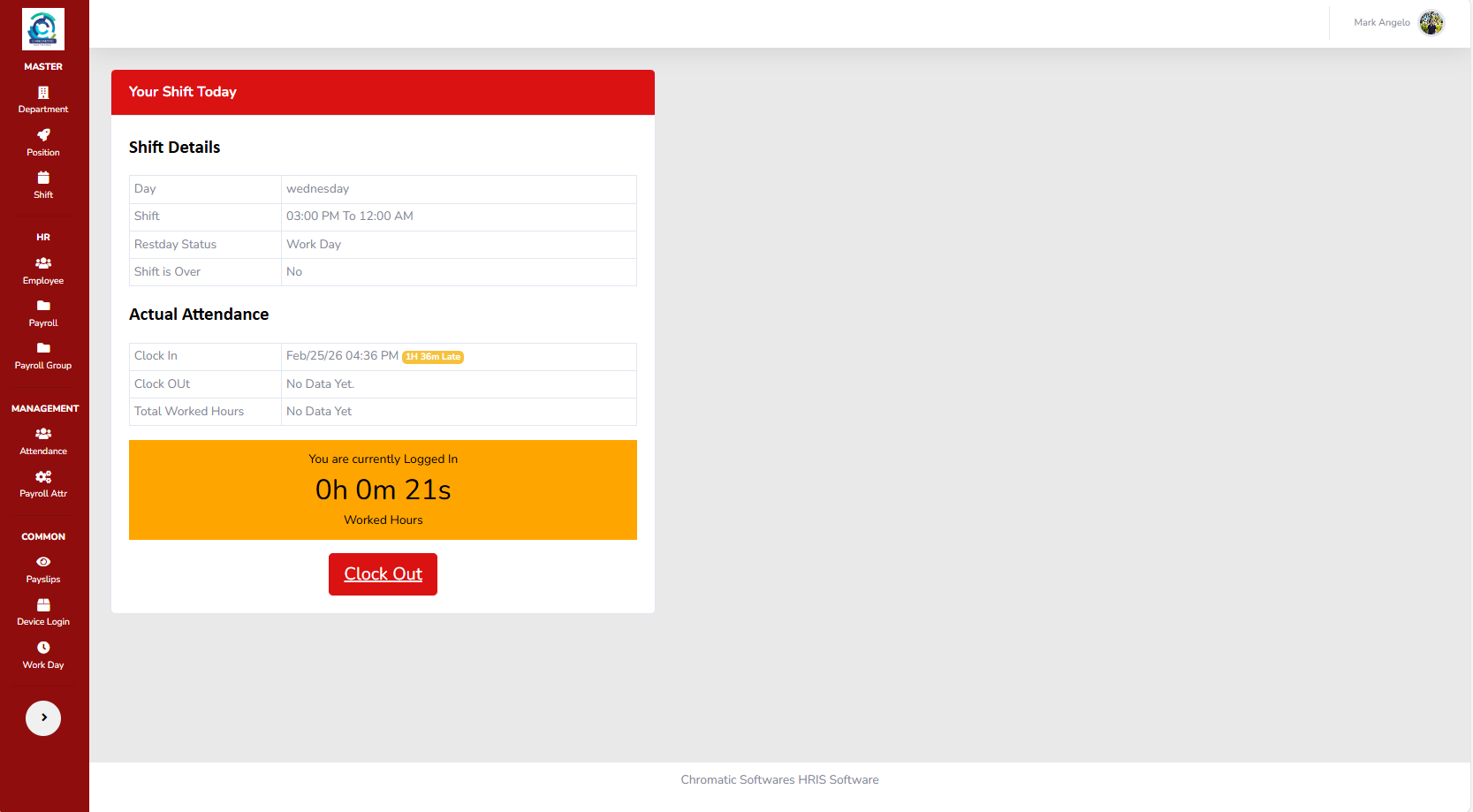Image resolution: width=1473 pixels, height=812 pixels.
Task: Open the Payroll Attr gears icon
Action: click(43, 477)
